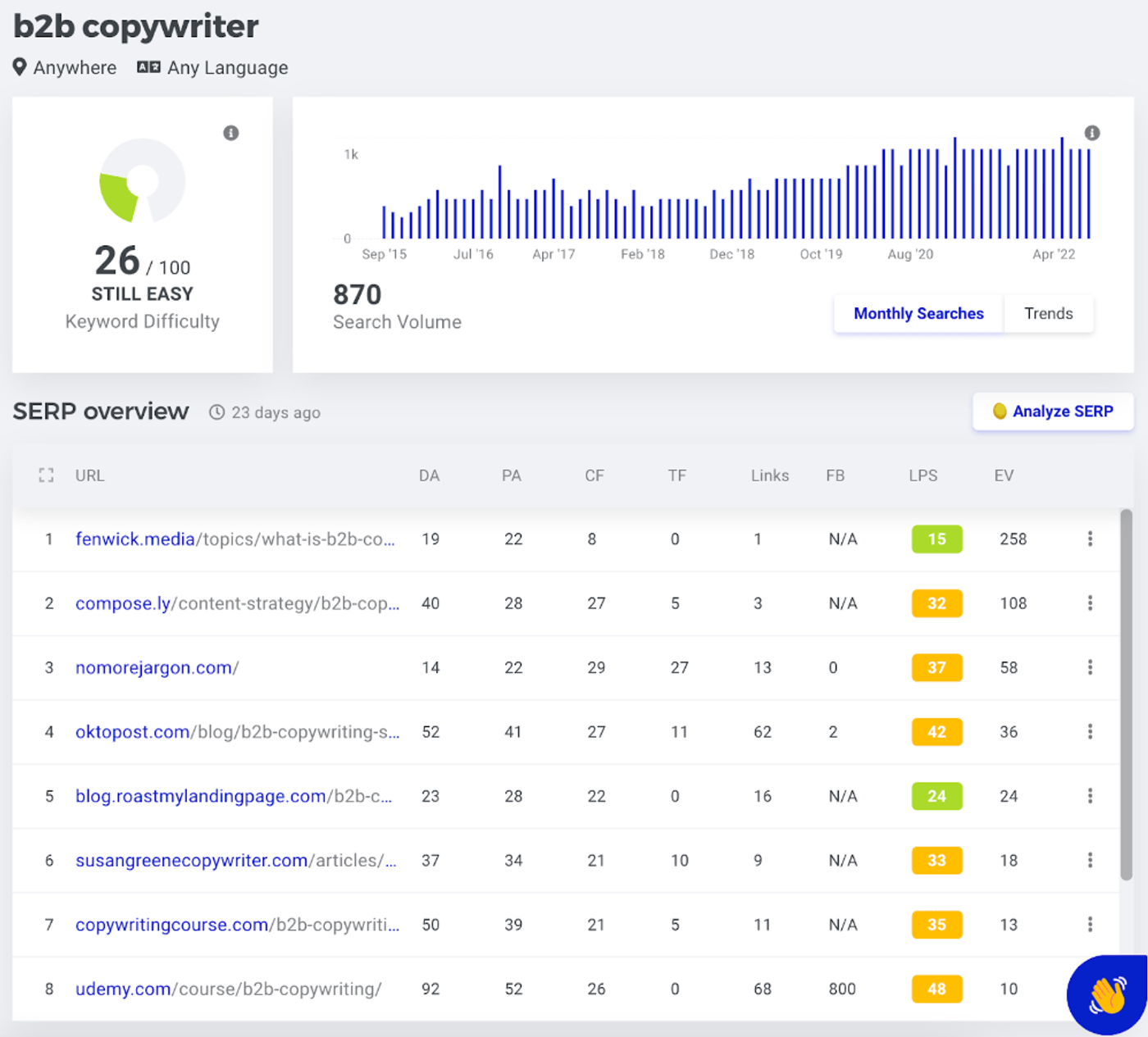The height and width of the screenshot is (1037, 1148).
Task: Click the orange LPS badge 42
Action: pyautogui.click(x=936, y=731)
